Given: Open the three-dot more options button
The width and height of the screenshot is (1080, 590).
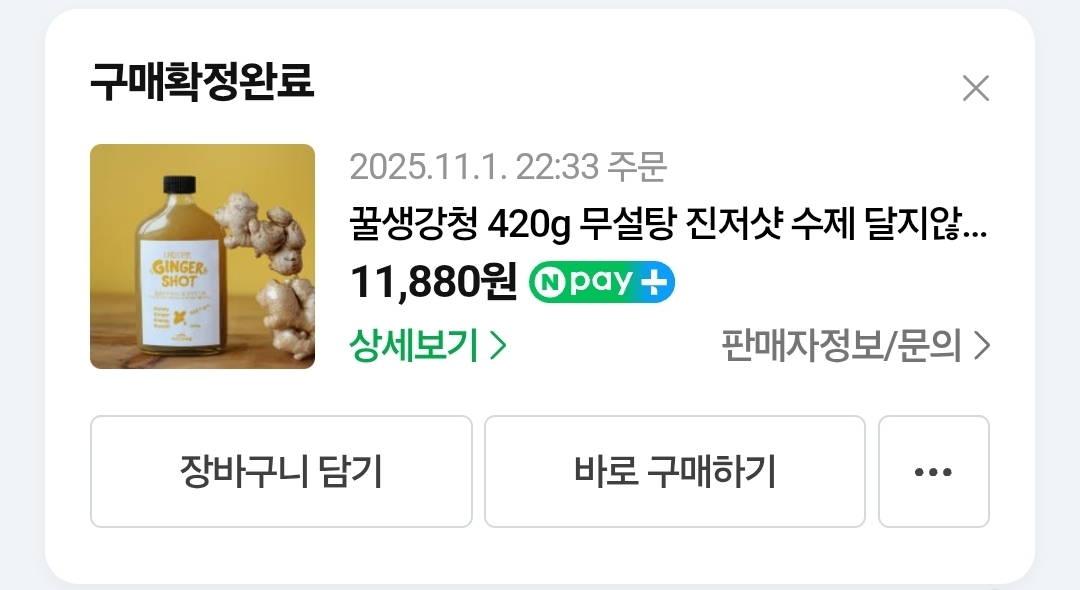Looking at the screenshot, I should click(933, 472).
